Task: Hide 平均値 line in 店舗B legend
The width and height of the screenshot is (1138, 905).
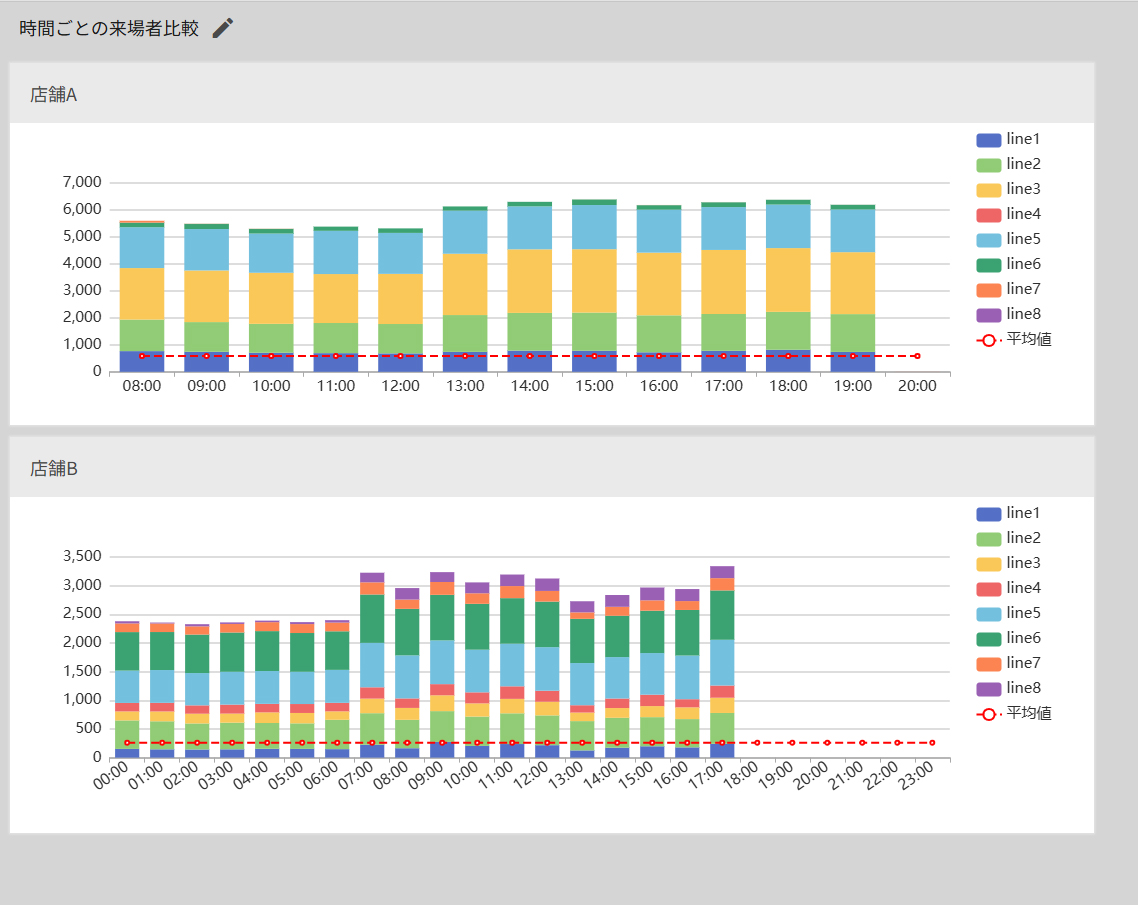Action: tap(1014, 714)
